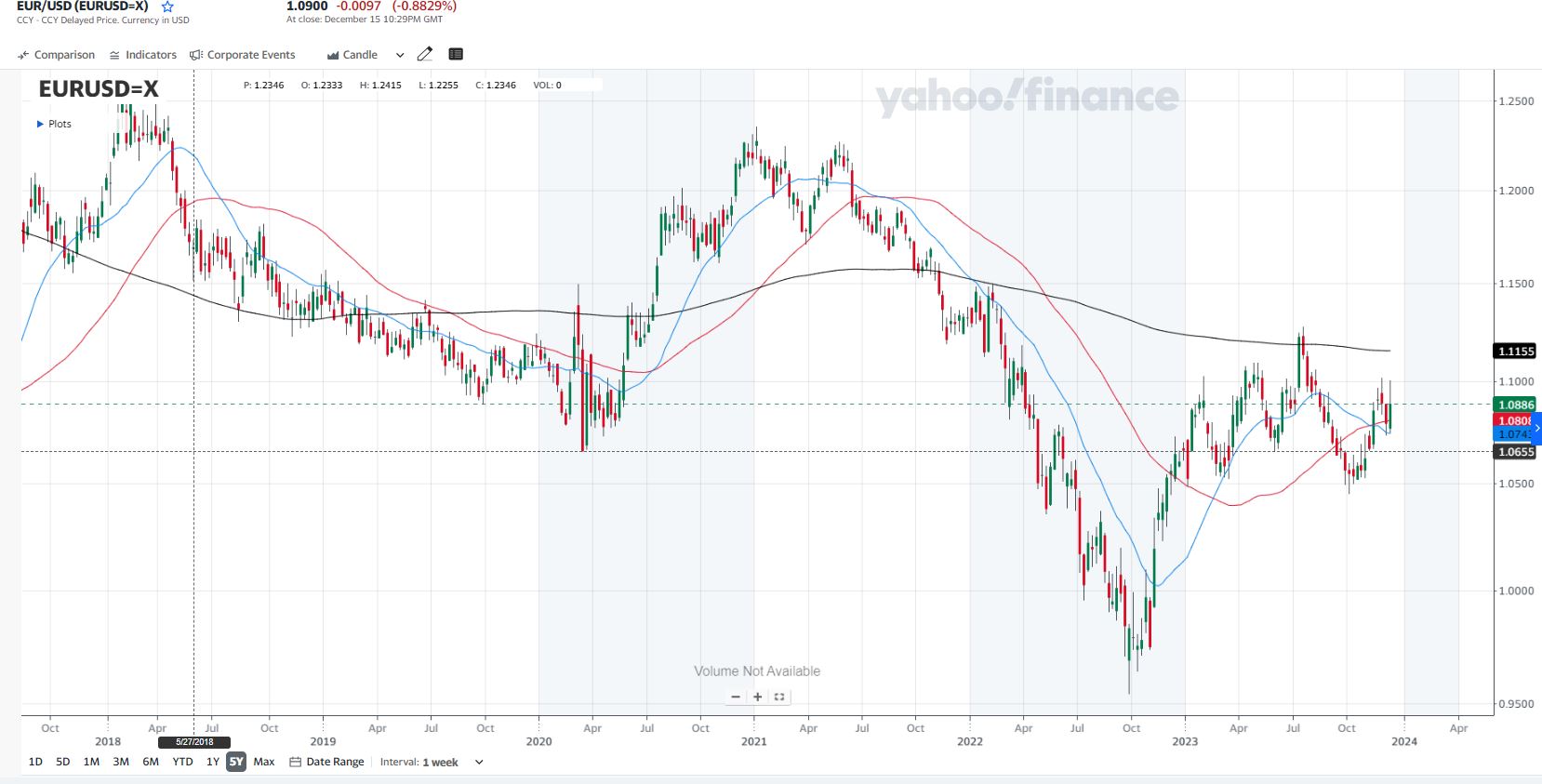1542x784 pixels.
Task: Zoom in with the plus icon
Action: tap(758, 697)
